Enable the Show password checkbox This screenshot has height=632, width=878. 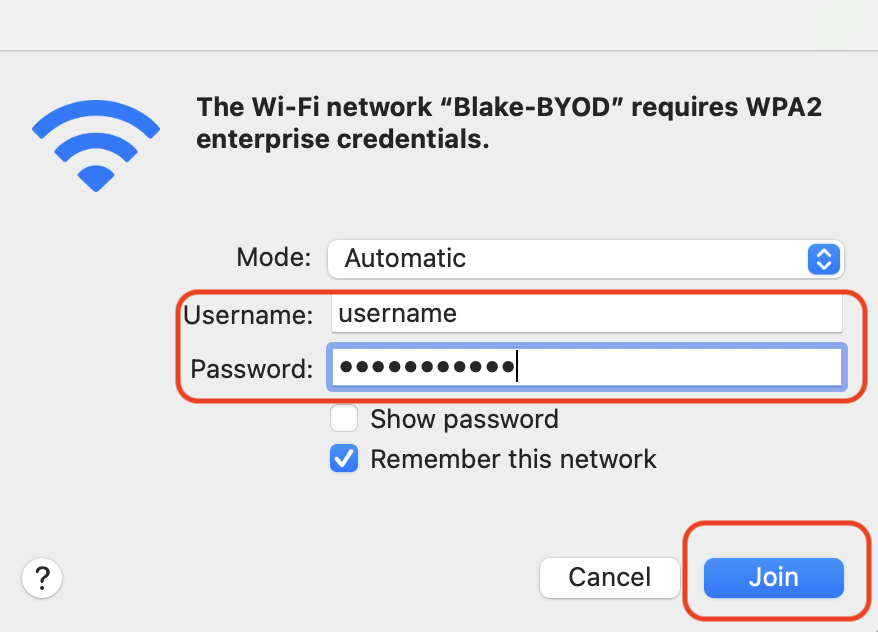344,419
